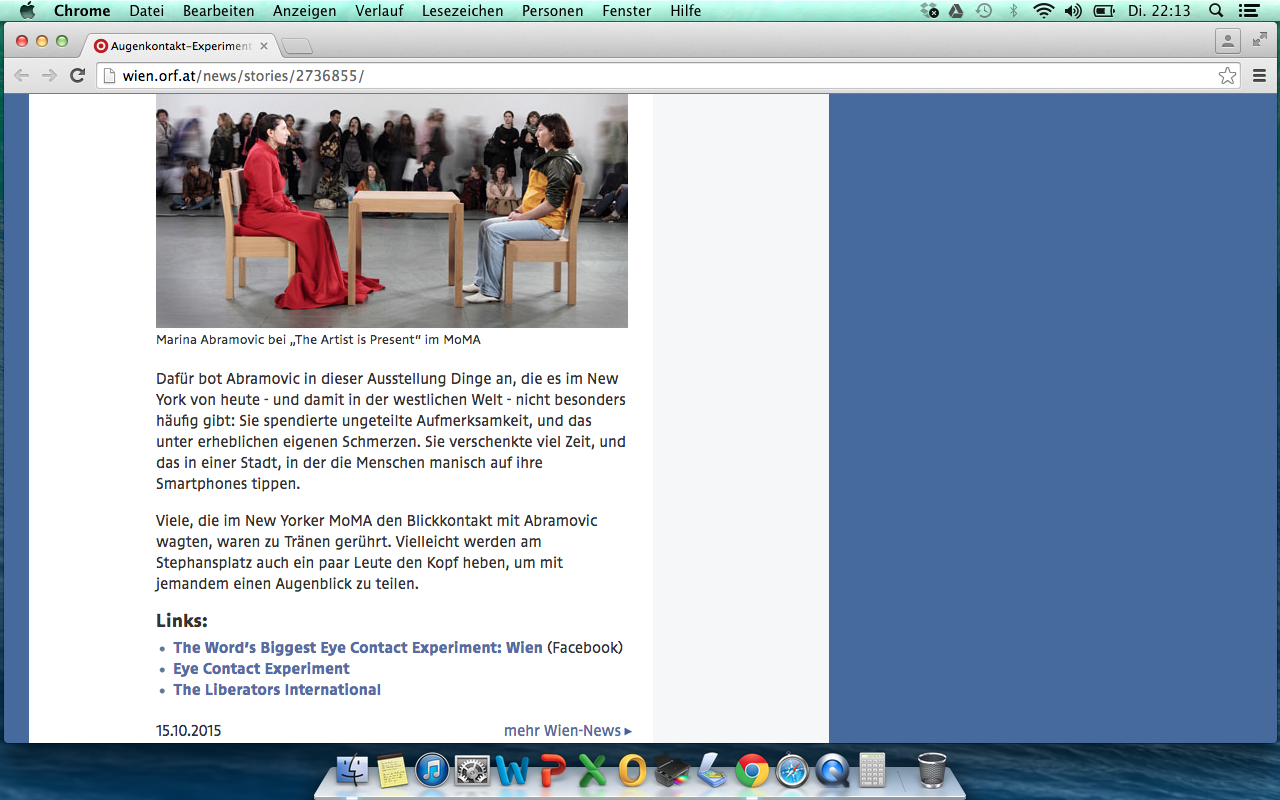Open Stickies notes from the dock

[392, 771]
